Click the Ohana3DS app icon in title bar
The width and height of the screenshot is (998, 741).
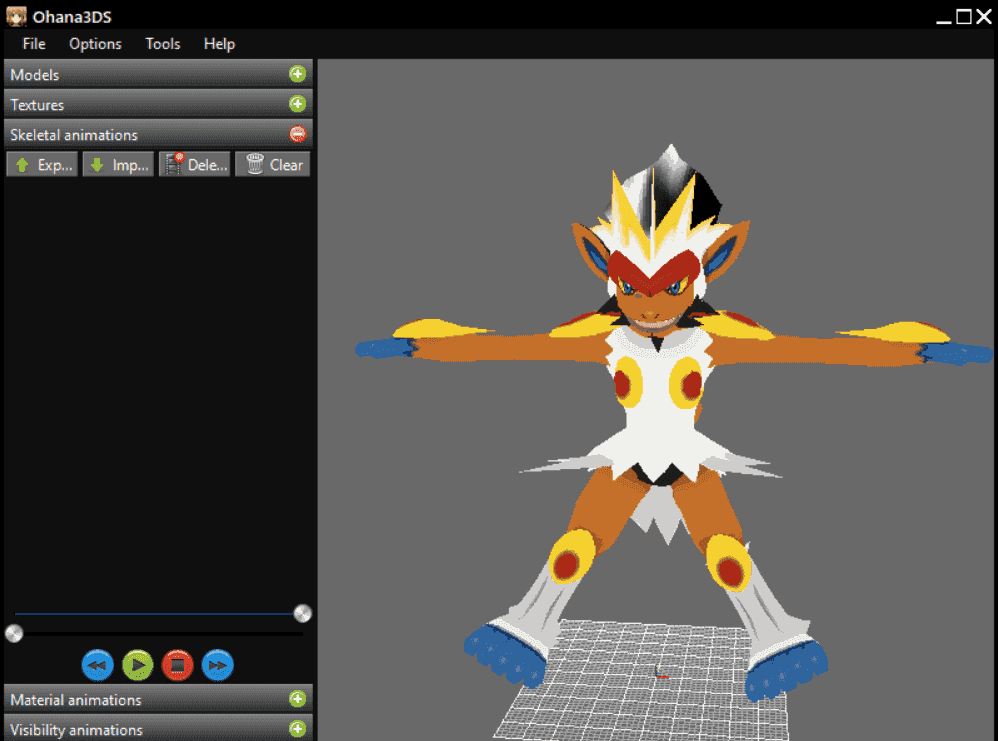(x=16, y=16)
